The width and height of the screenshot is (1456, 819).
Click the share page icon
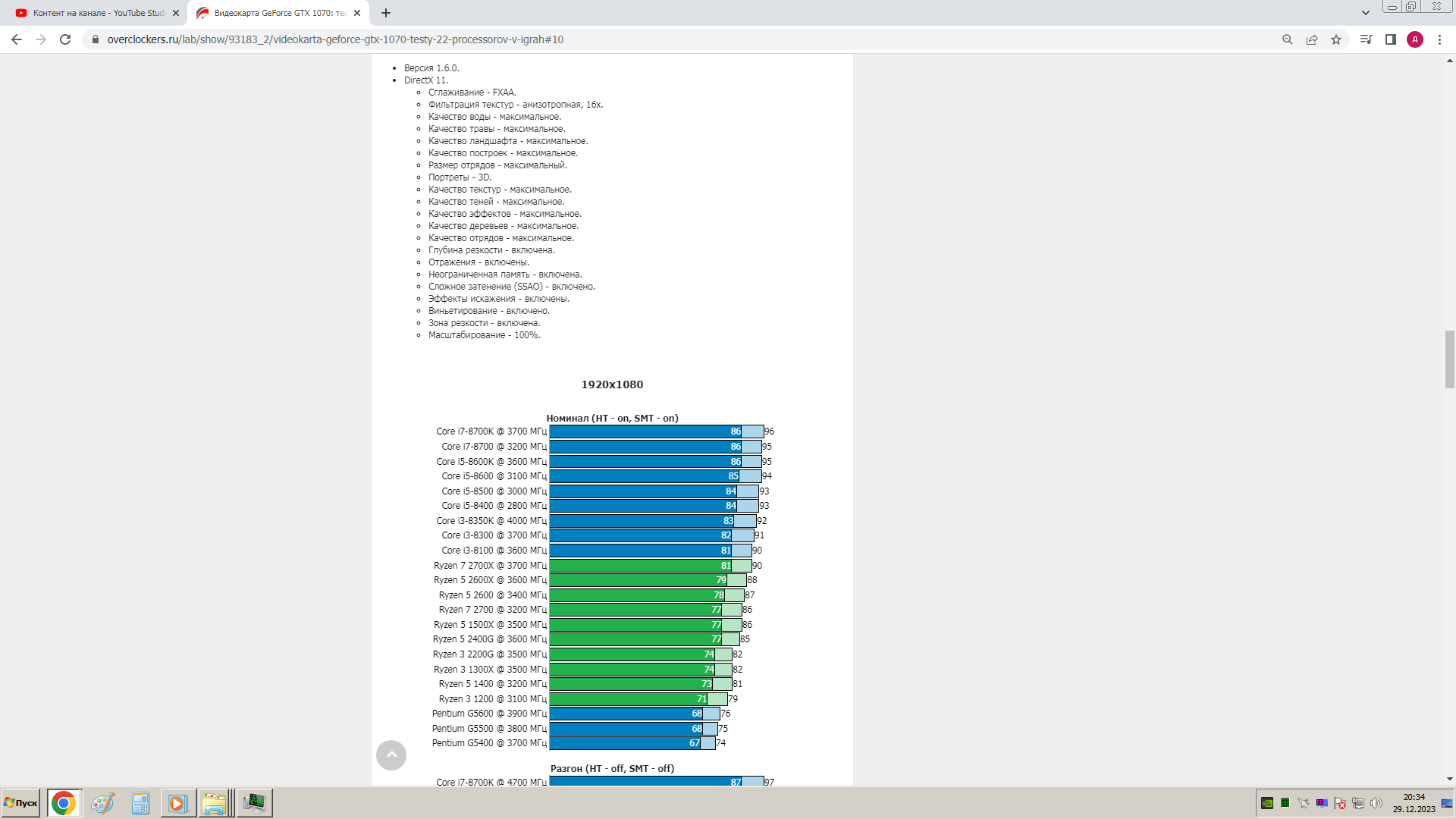[1311, 39]
